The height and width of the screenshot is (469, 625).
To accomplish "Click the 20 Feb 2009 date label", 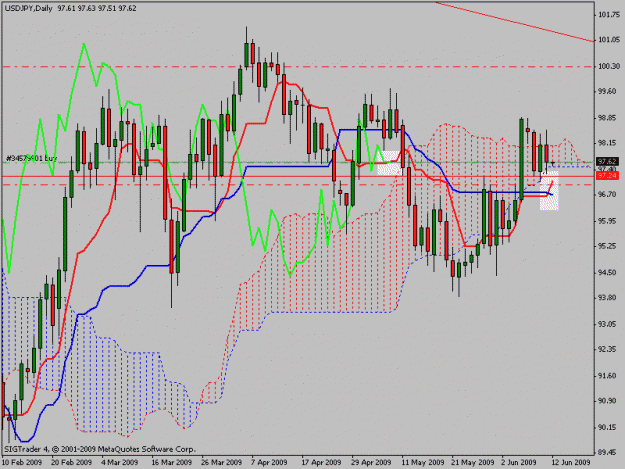I will coord(71,463).
